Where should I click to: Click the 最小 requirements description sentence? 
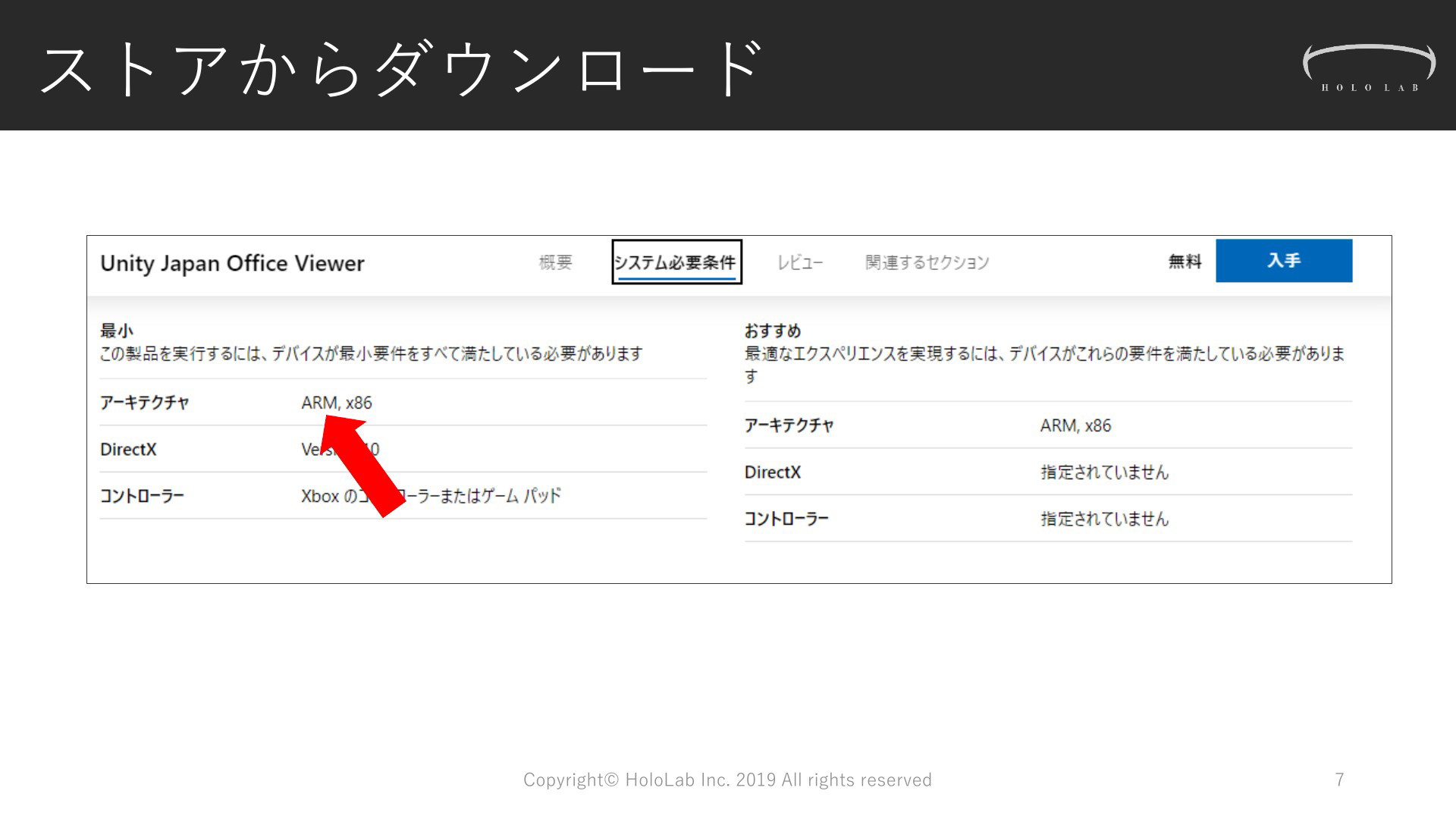point(371,353)
